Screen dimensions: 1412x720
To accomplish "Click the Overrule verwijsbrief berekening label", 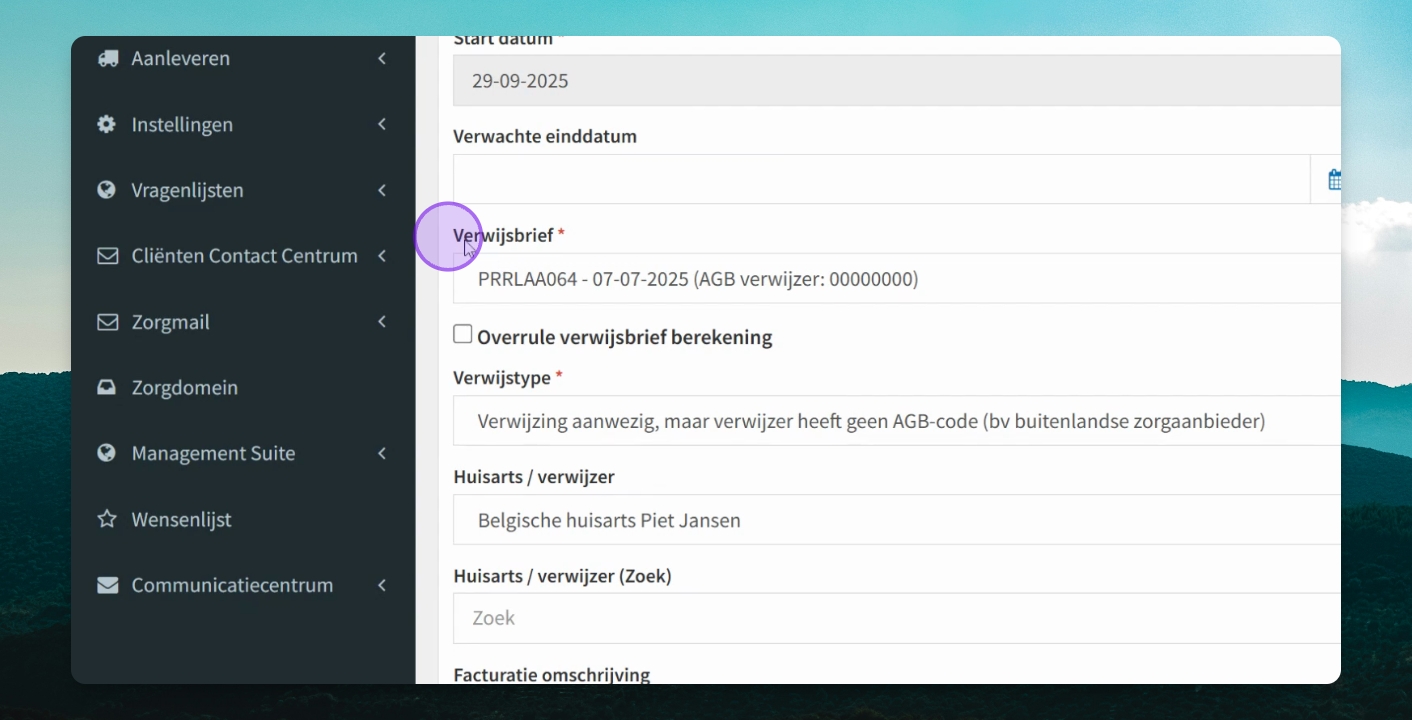I will pos(625,337).
